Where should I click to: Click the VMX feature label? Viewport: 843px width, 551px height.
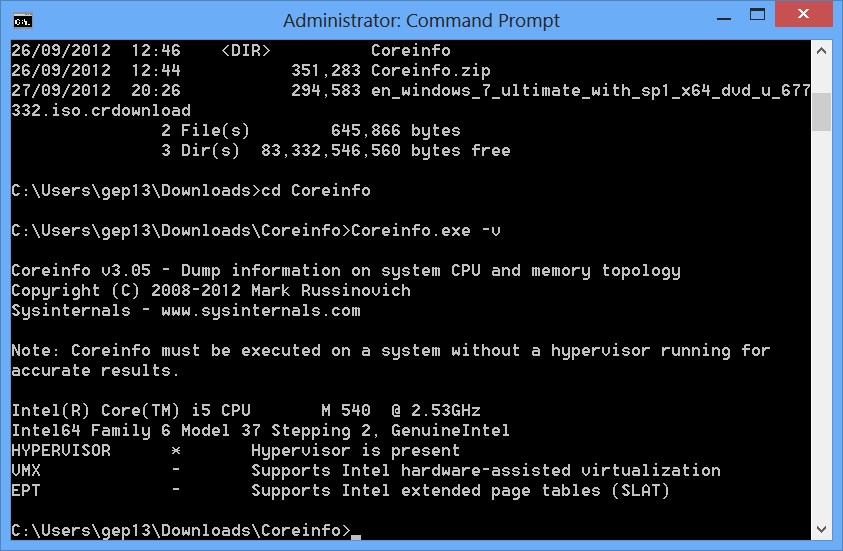click(26, 470)
